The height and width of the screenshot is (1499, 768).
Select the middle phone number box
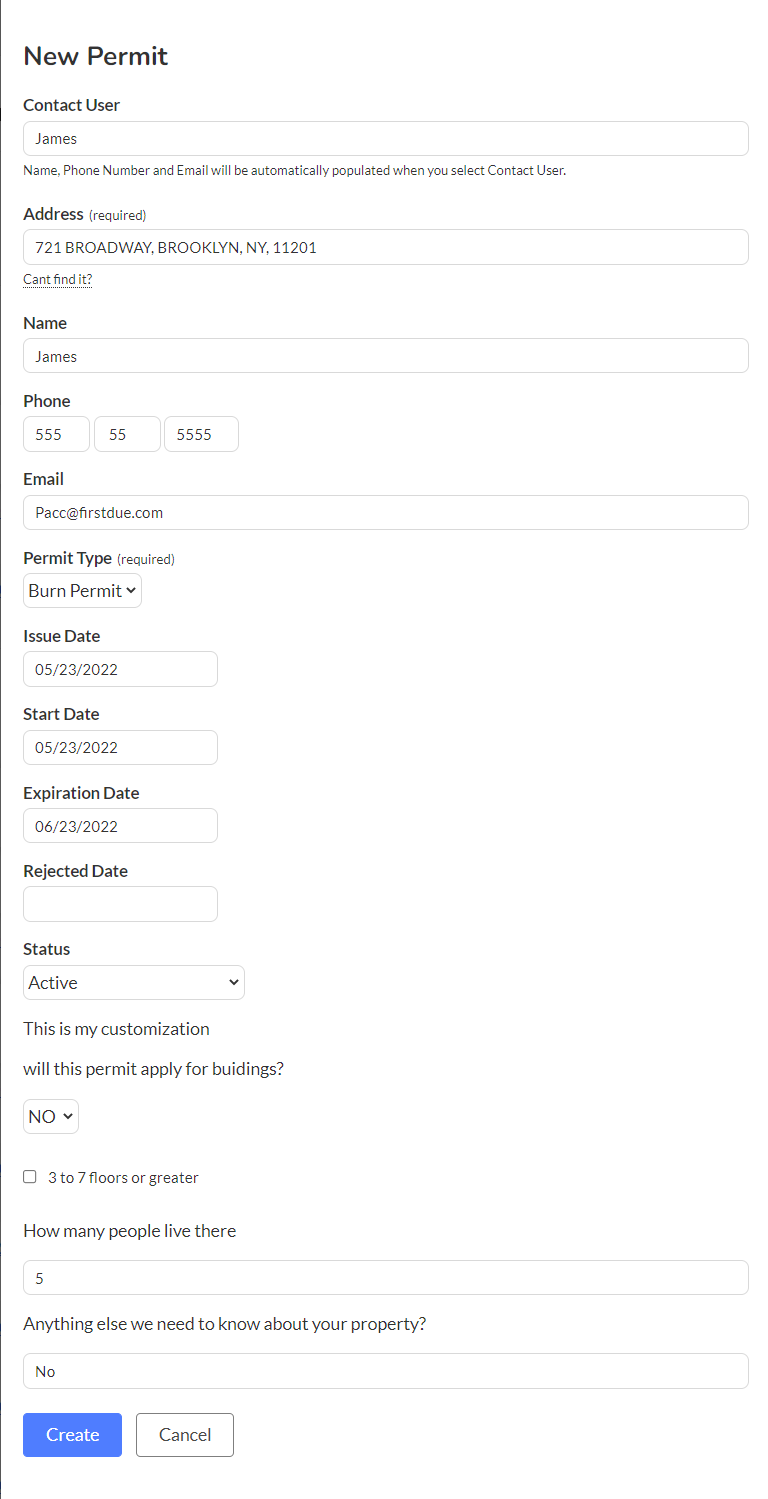point(127,434)
